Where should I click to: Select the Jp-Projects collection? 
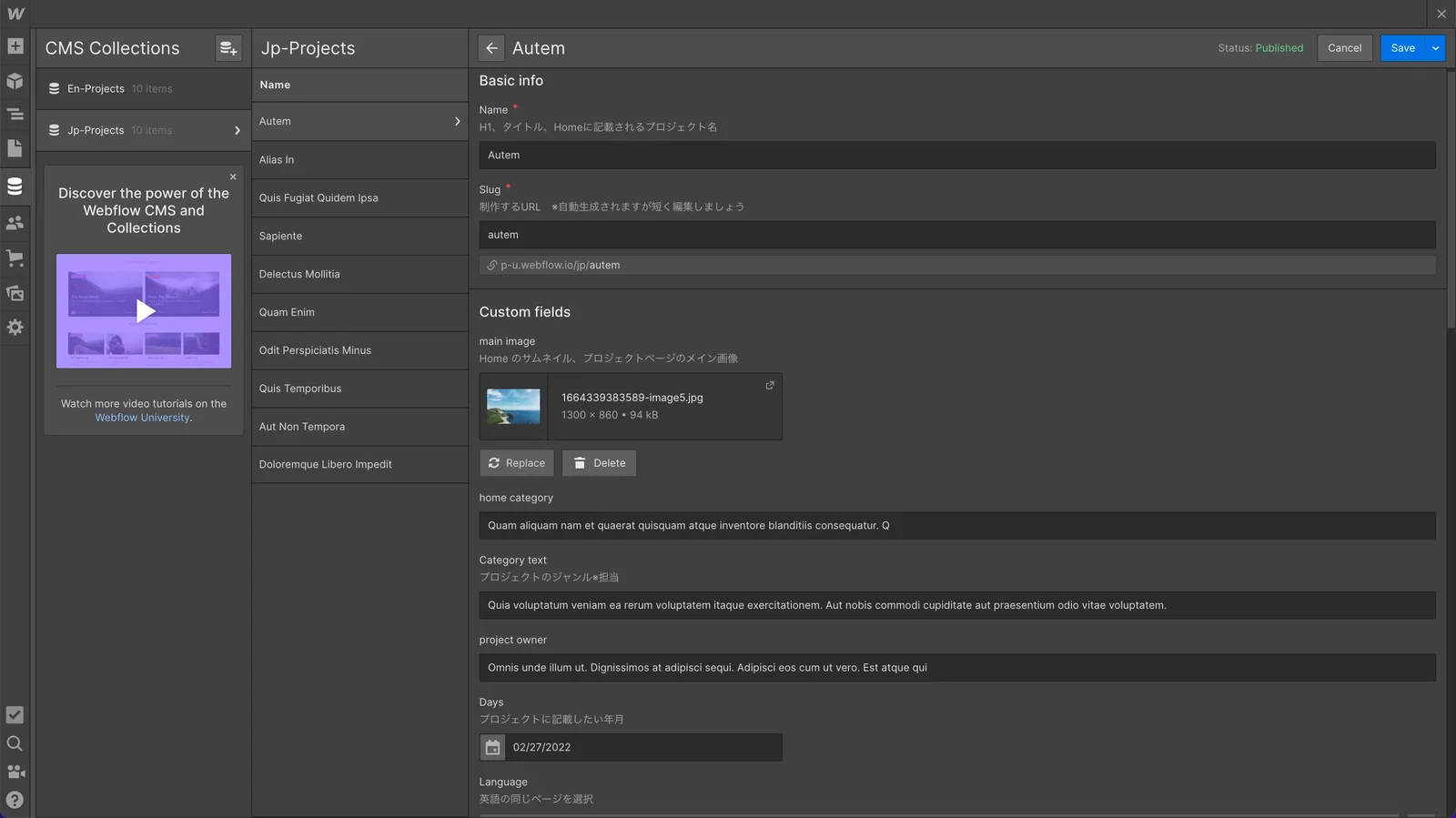(144, 130)
